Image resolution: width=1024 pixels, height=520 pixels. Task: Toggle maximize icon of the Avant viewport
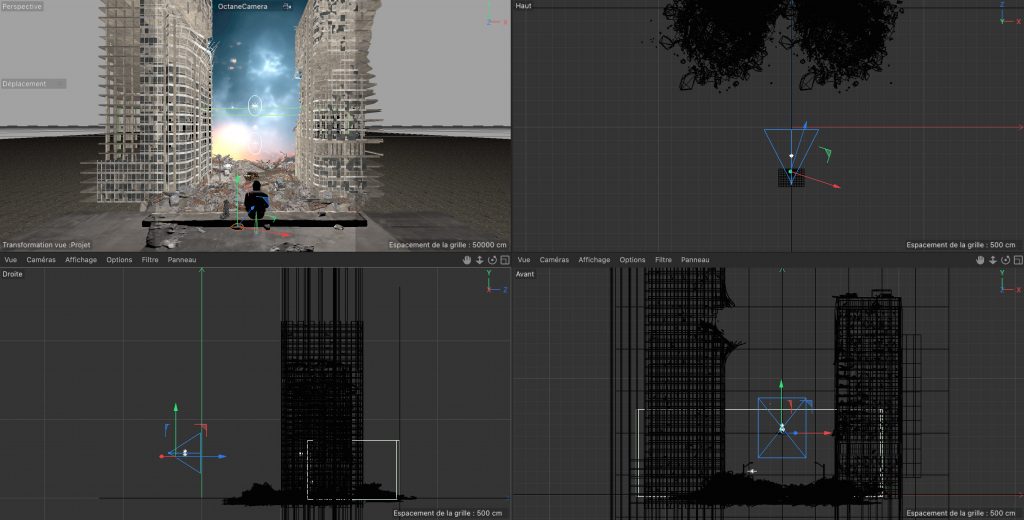point(1015,260)
